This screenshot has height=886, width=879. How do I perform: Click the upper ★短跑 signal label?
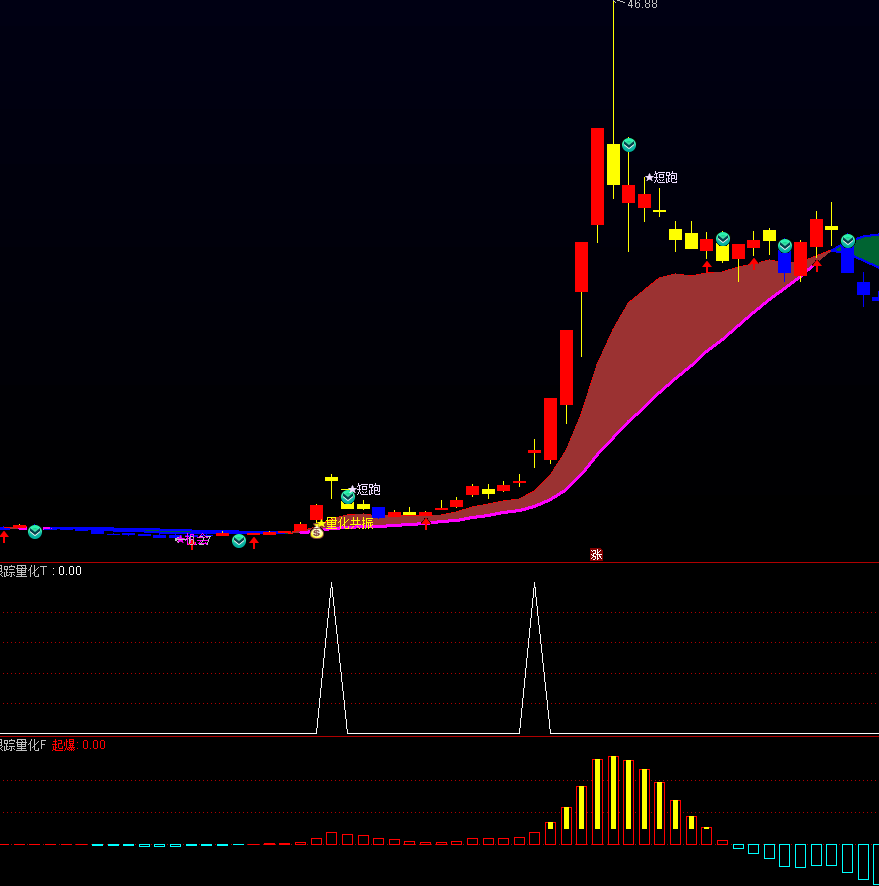pos(661,177)
